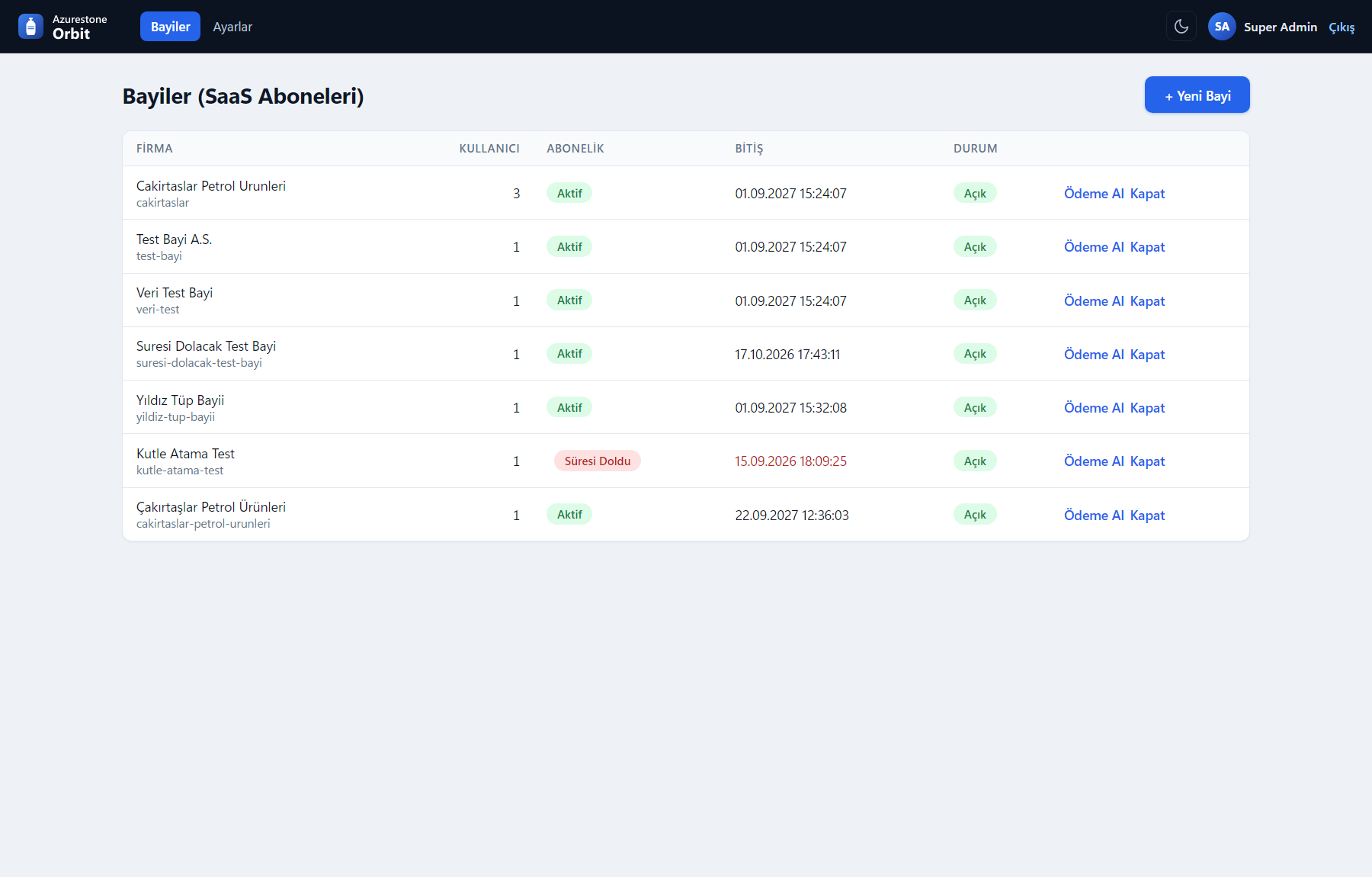
Task: Toggle dark mode with the moon icon
Action: coord(1181,27)
